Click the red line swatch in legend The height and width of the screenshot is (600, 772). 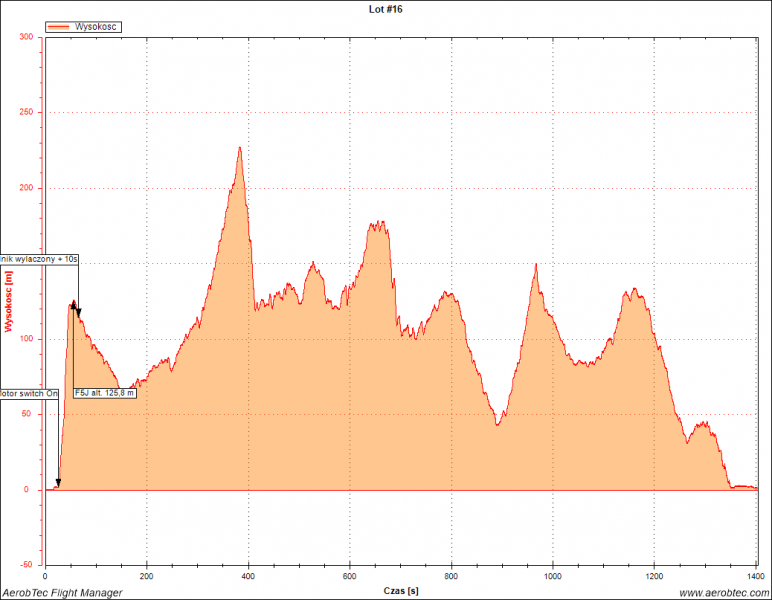(59, 27)
